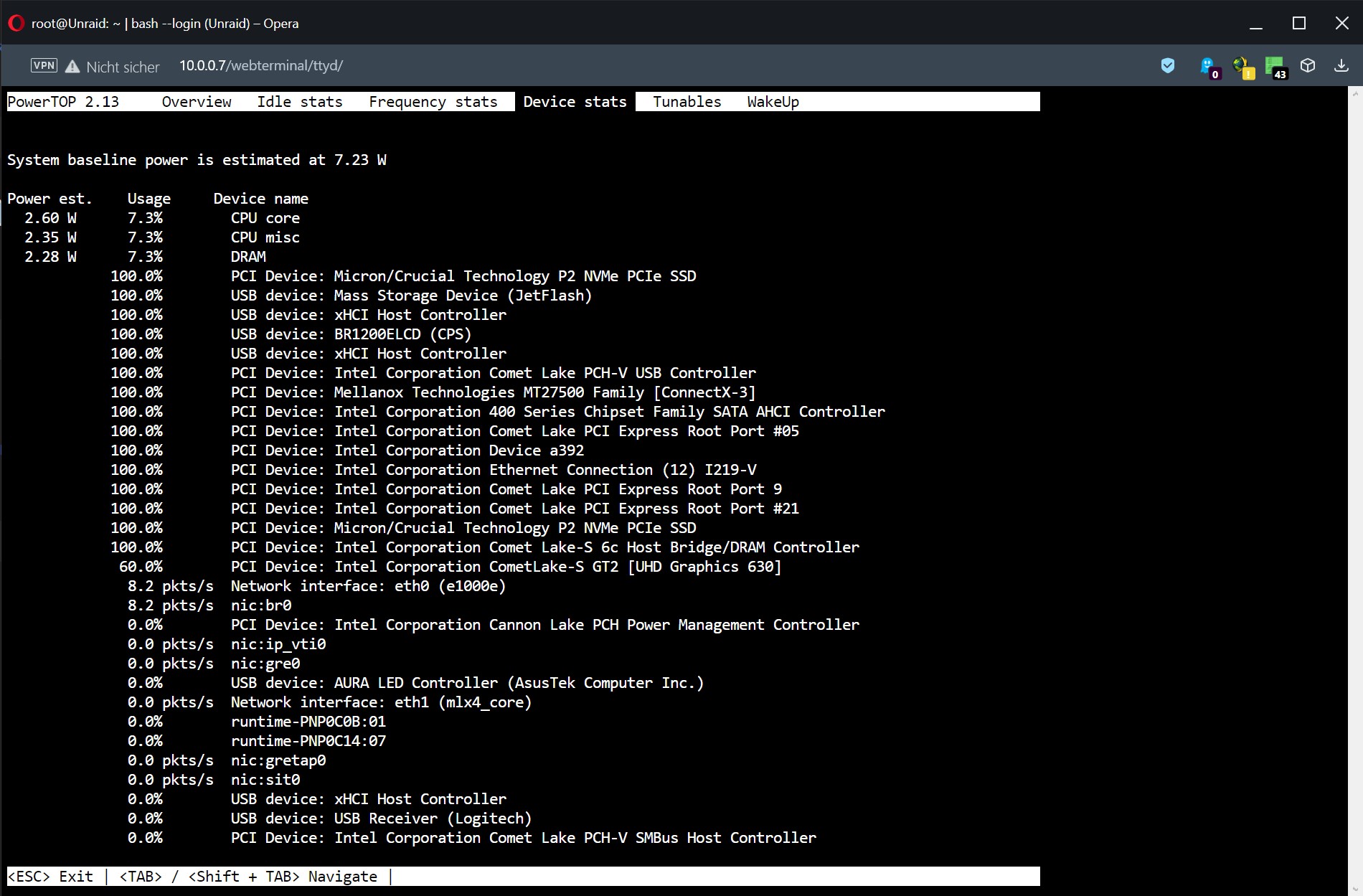1363x896 pixels.
Task: Click the '60.0%' usage value
Action: [x=141, y=567]
